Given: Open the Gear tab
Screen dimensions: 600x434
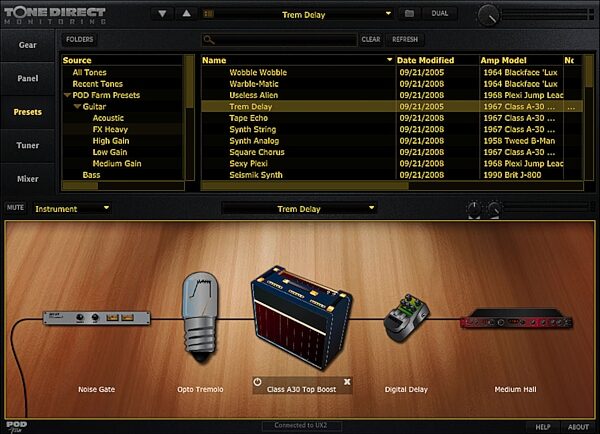Looking at the screenshot, I should tap(28, 45).
